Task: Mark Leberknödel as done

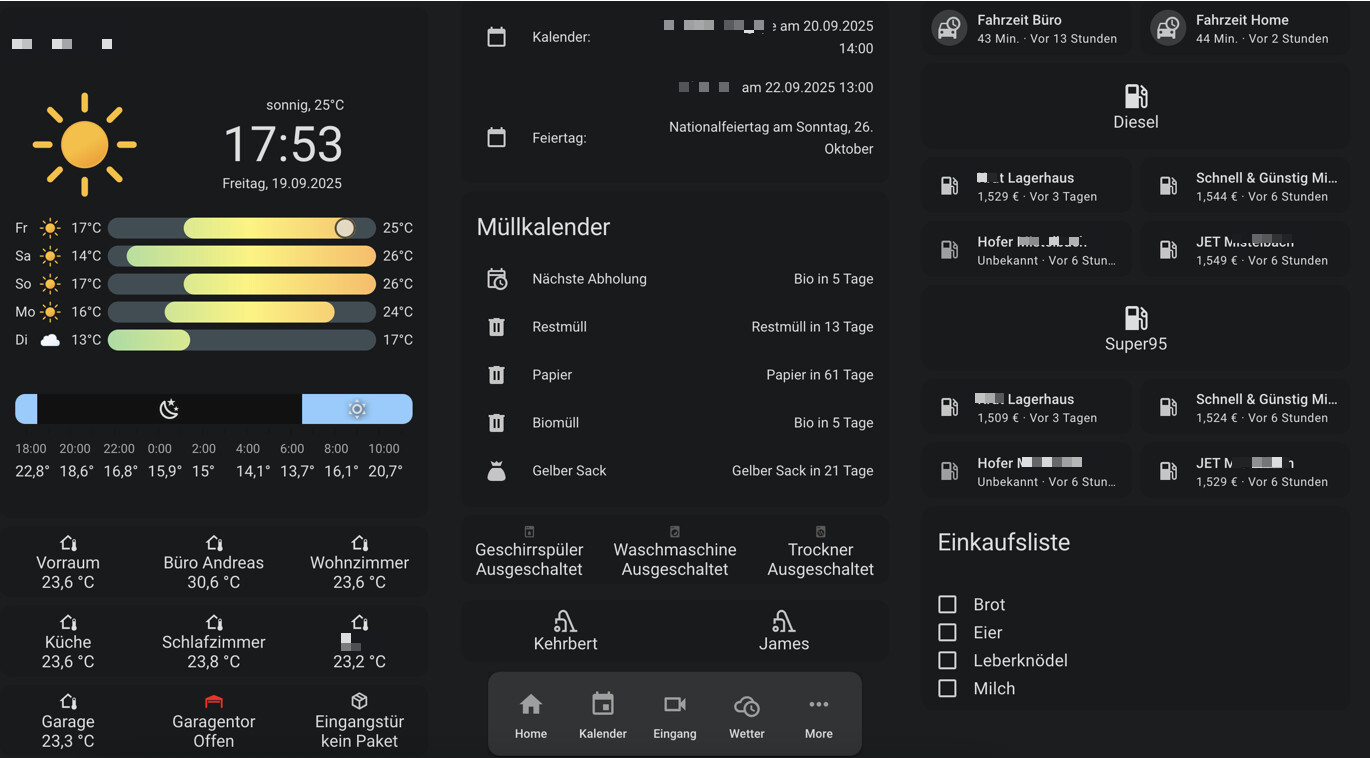Action: pos(947,660)
